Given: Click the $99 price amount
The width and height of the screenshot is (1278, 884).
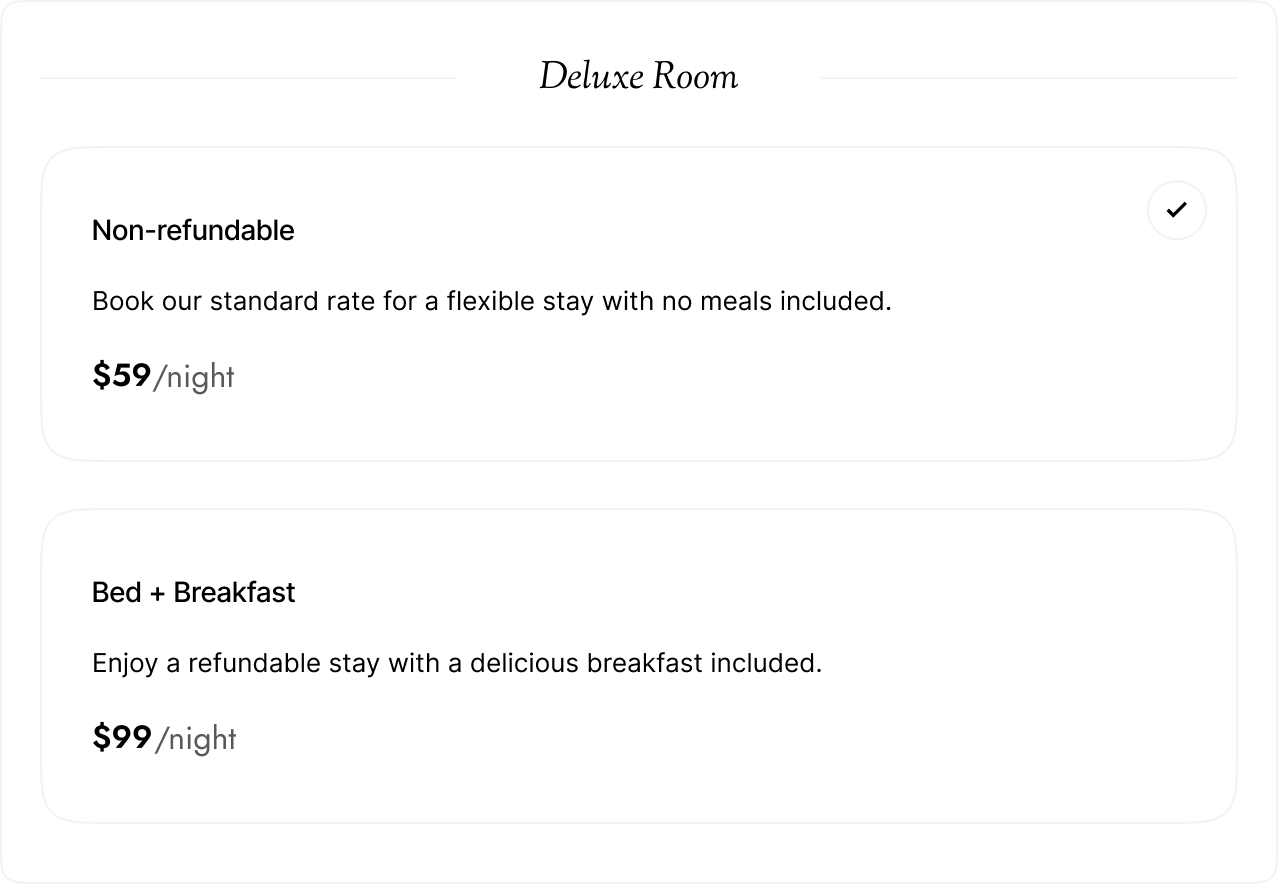Looking at the screenshot, I should tap(121, 738).
